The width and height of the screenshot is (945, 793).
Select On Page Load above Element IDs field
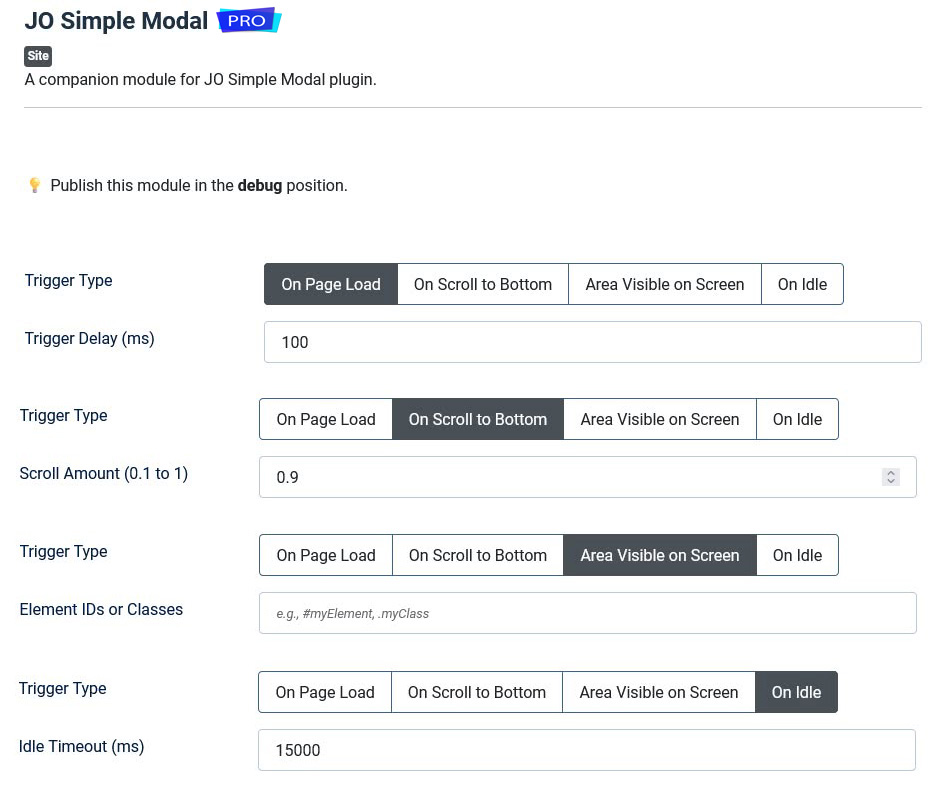point(326,555)
